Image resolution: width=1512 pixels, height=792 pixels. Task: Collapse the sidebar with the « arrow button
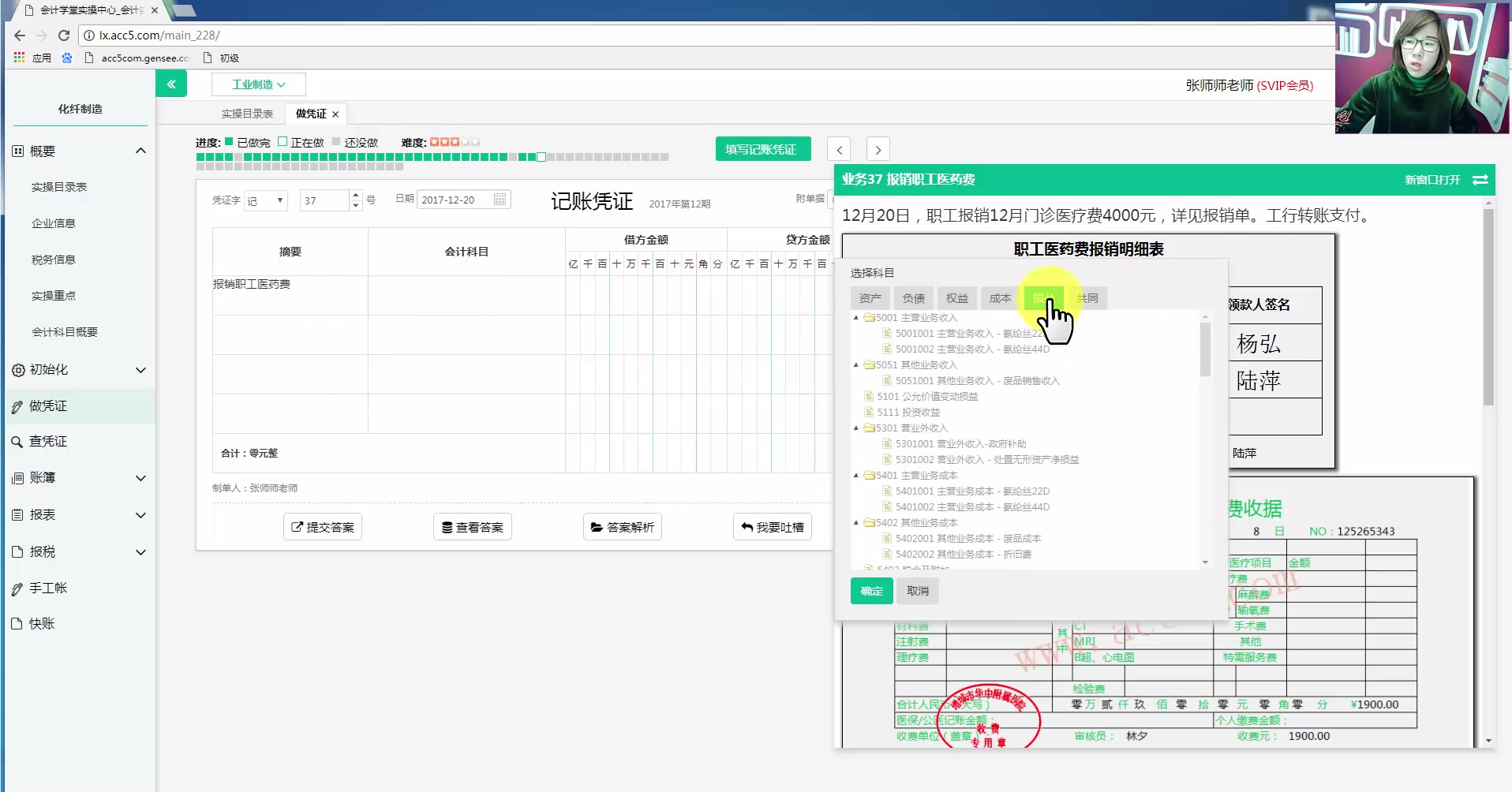click(x=171, y=84)
